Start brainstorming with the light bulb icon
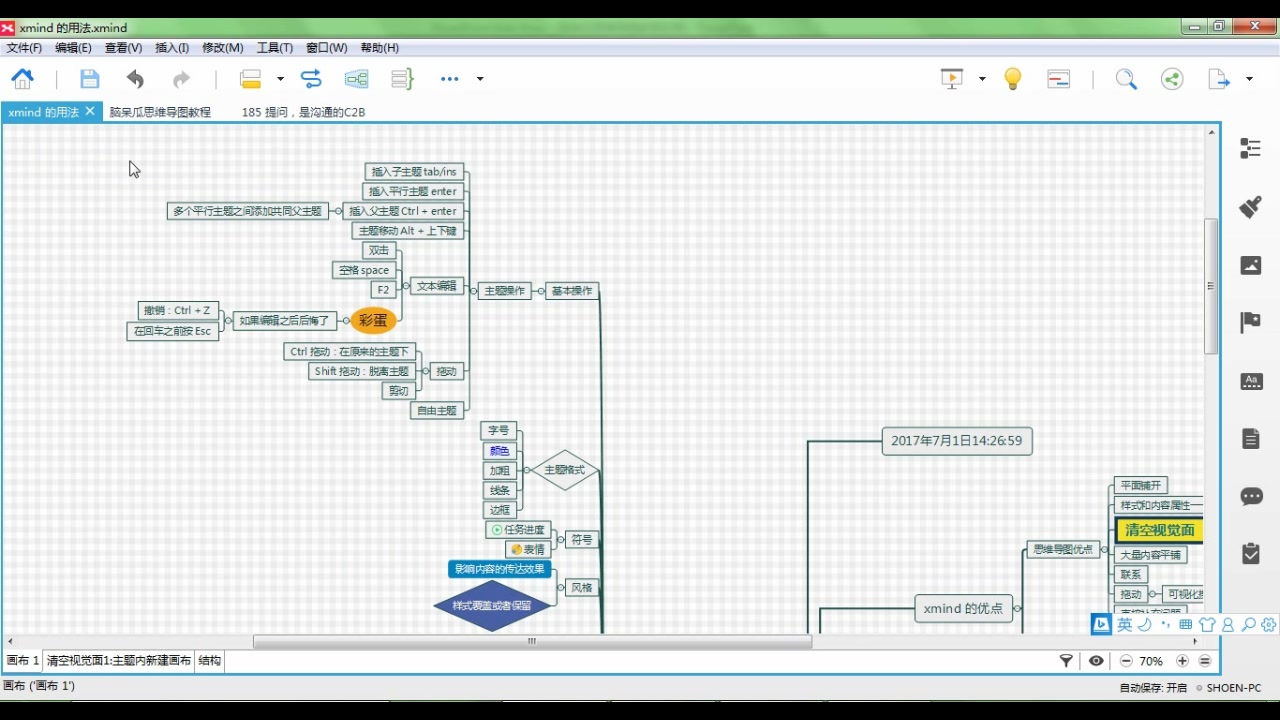 (x=1013, y=79)
